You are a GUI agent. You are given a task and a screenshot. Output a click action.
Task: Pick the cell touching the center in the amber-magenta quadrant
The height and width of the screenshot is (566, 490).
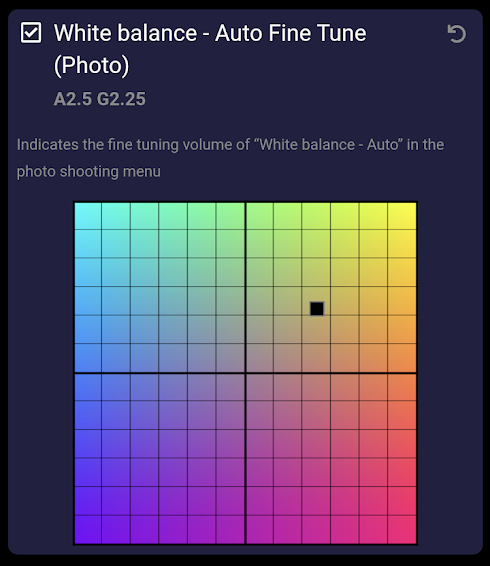coord(259,387)
